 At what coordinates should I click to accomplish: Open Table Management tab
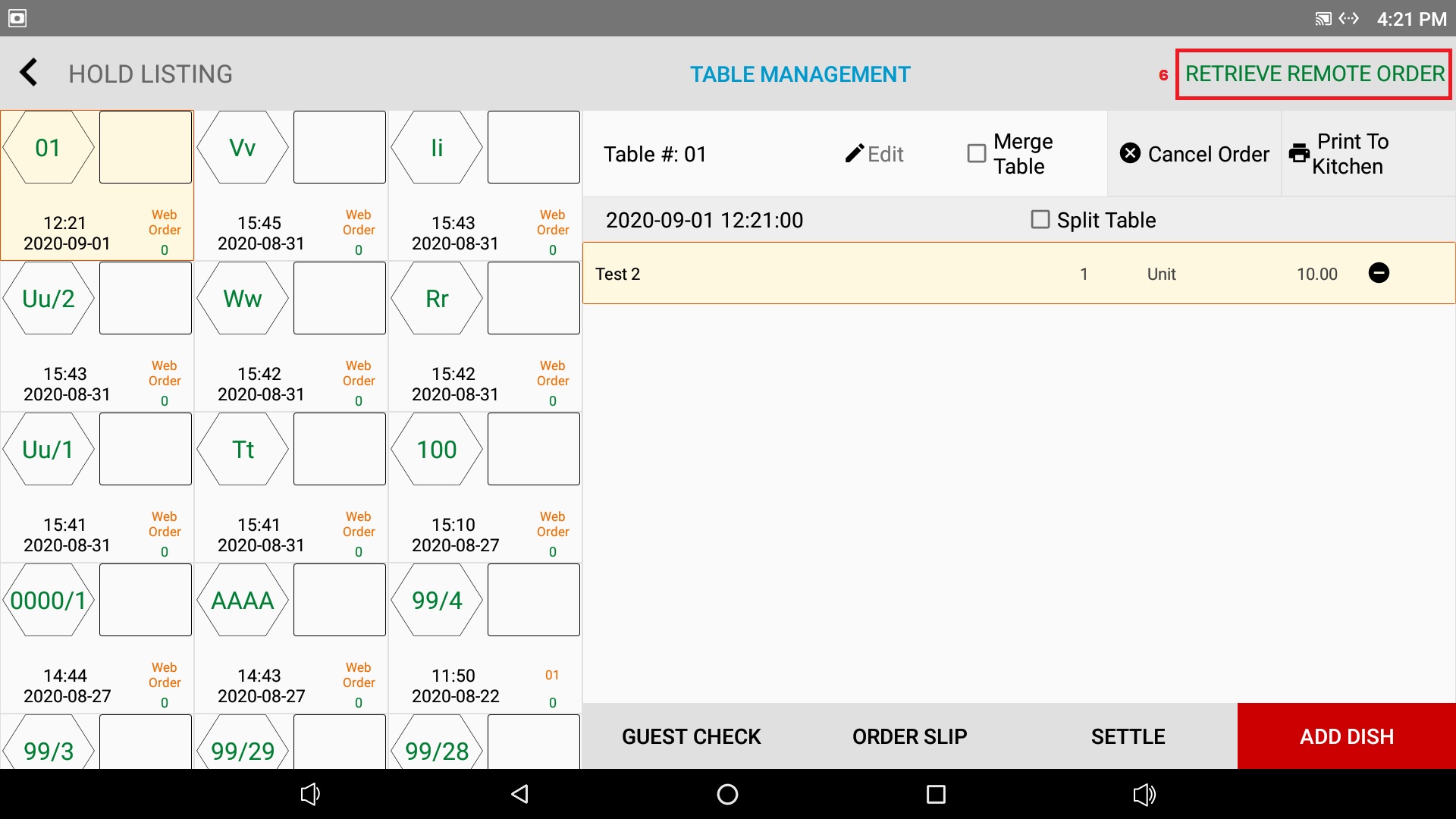[x=799, y=74]
